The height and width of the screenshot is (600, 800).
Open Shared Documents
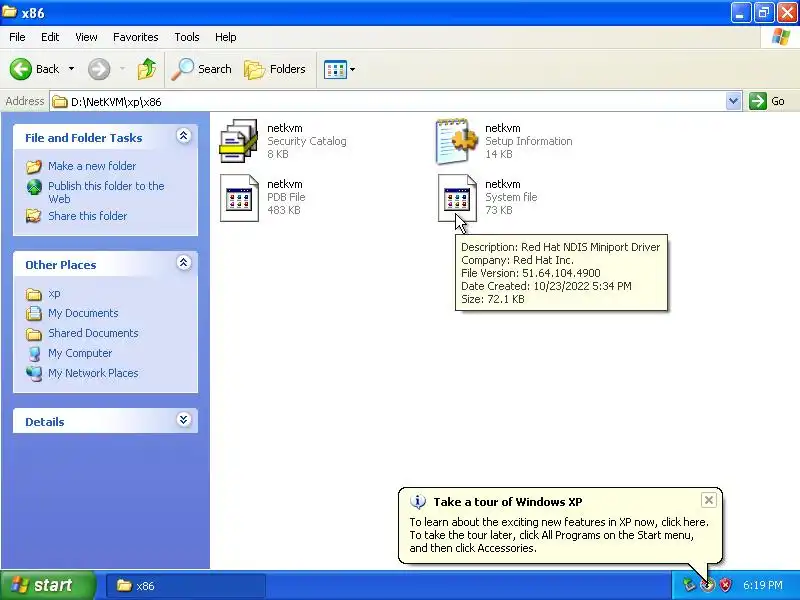(93, 333)
